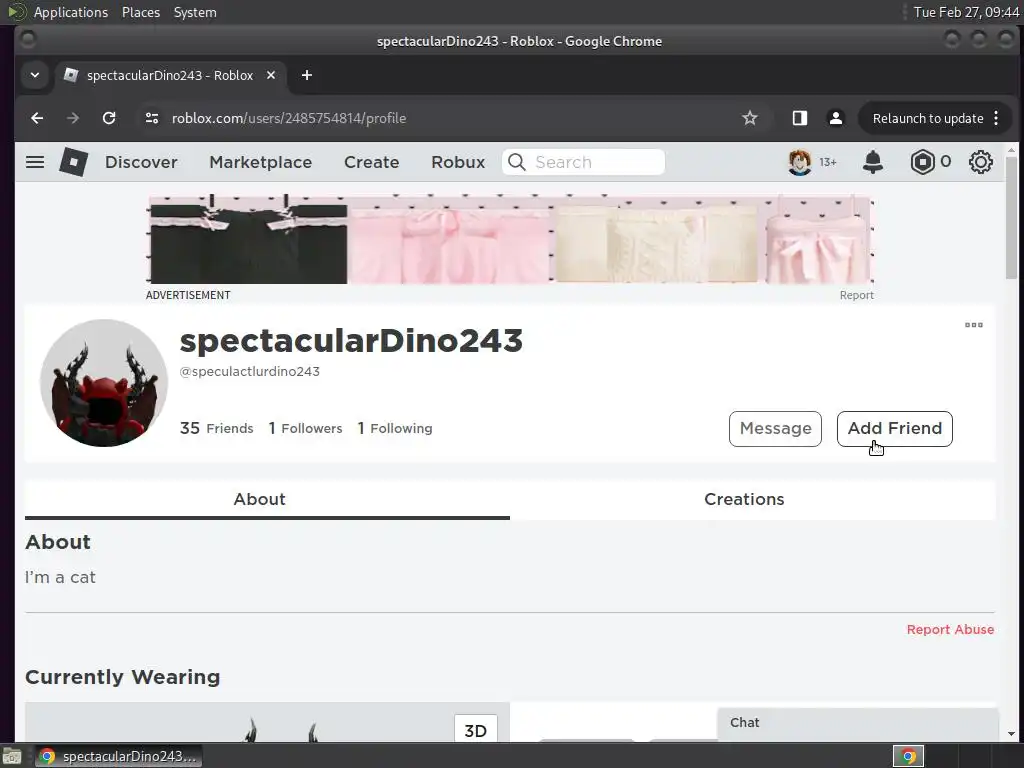Open Chrome side panel icon

799,118
